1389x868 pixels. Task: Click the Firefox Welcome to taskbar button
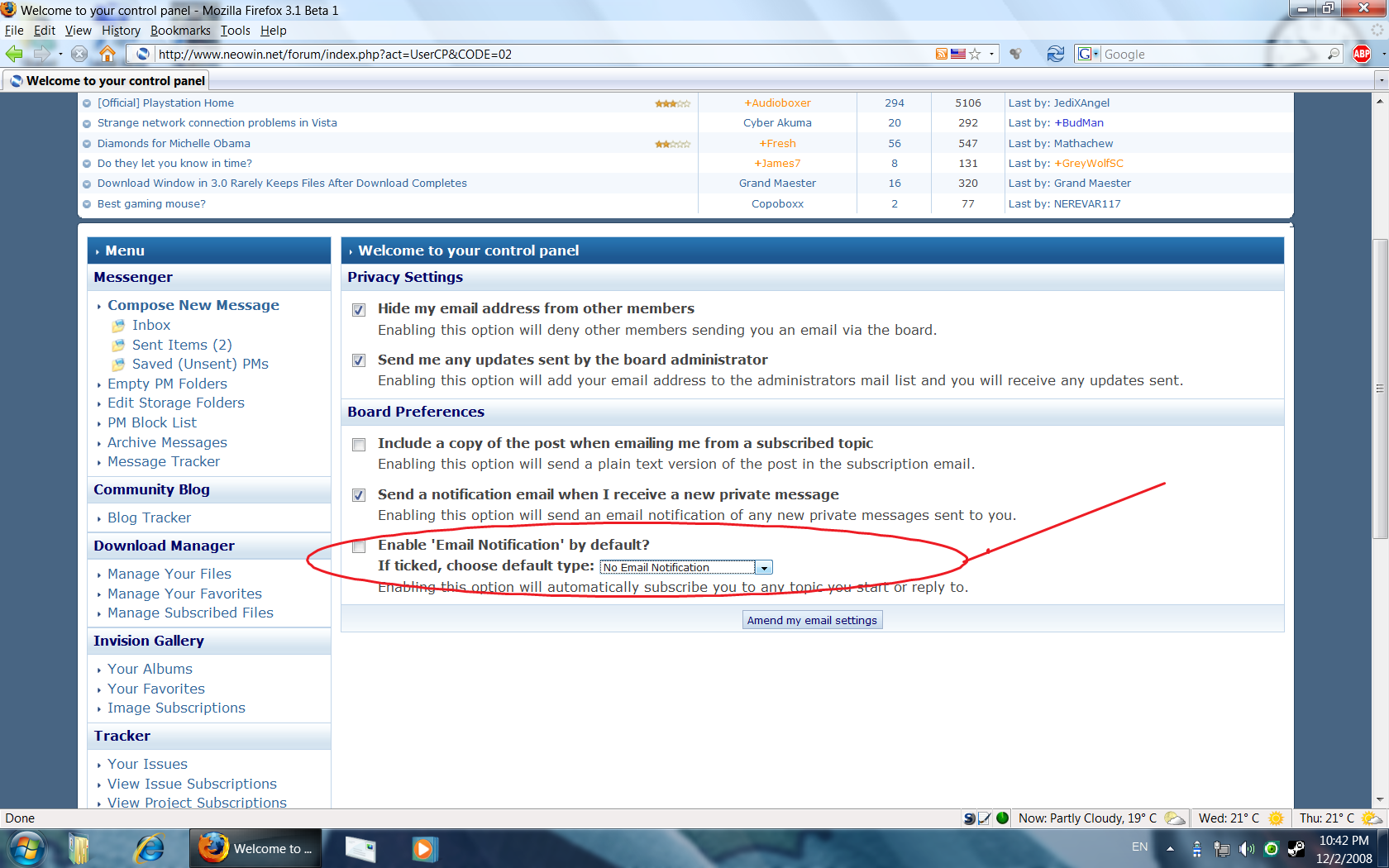click(x=255, y=849)
